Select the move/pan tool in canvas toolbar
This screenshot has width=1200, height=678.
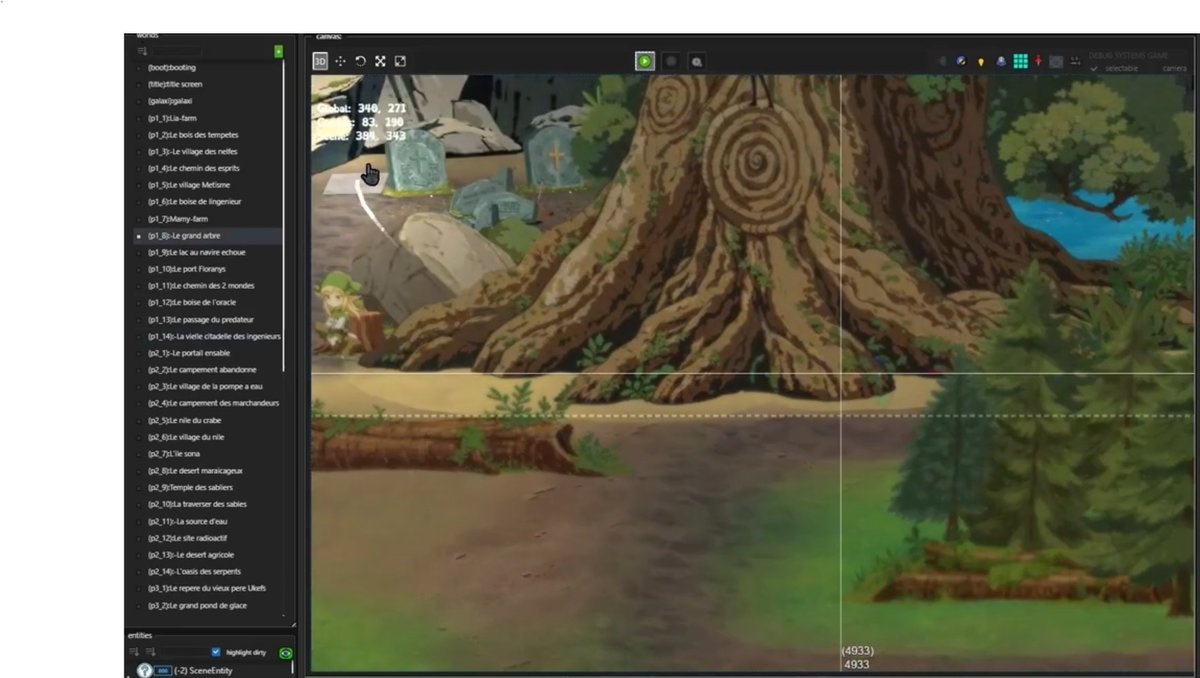pyautogui.click(x=340, y=61)
